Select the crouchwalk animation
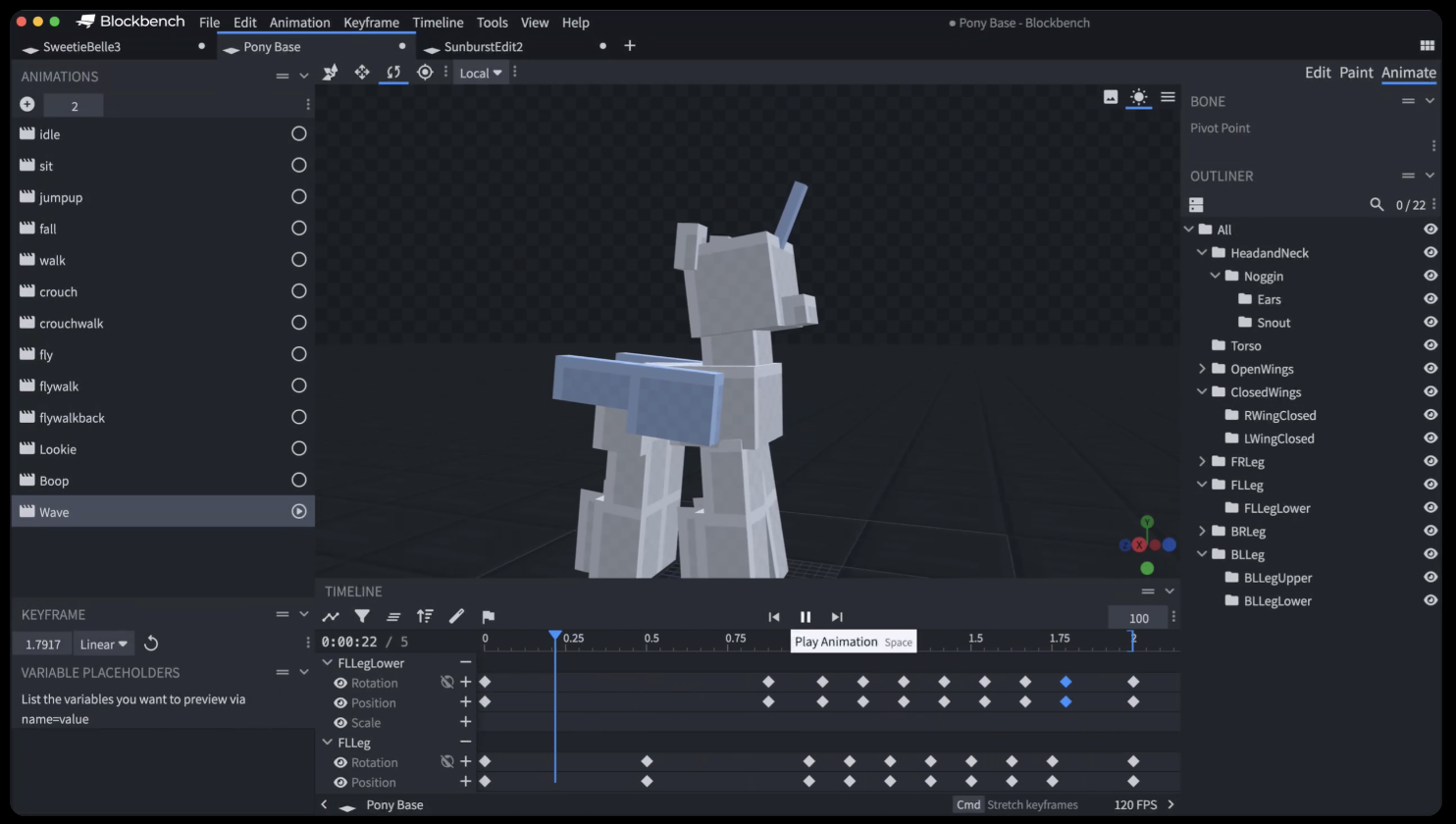The image size is (1456, 824). click(72, 323)
